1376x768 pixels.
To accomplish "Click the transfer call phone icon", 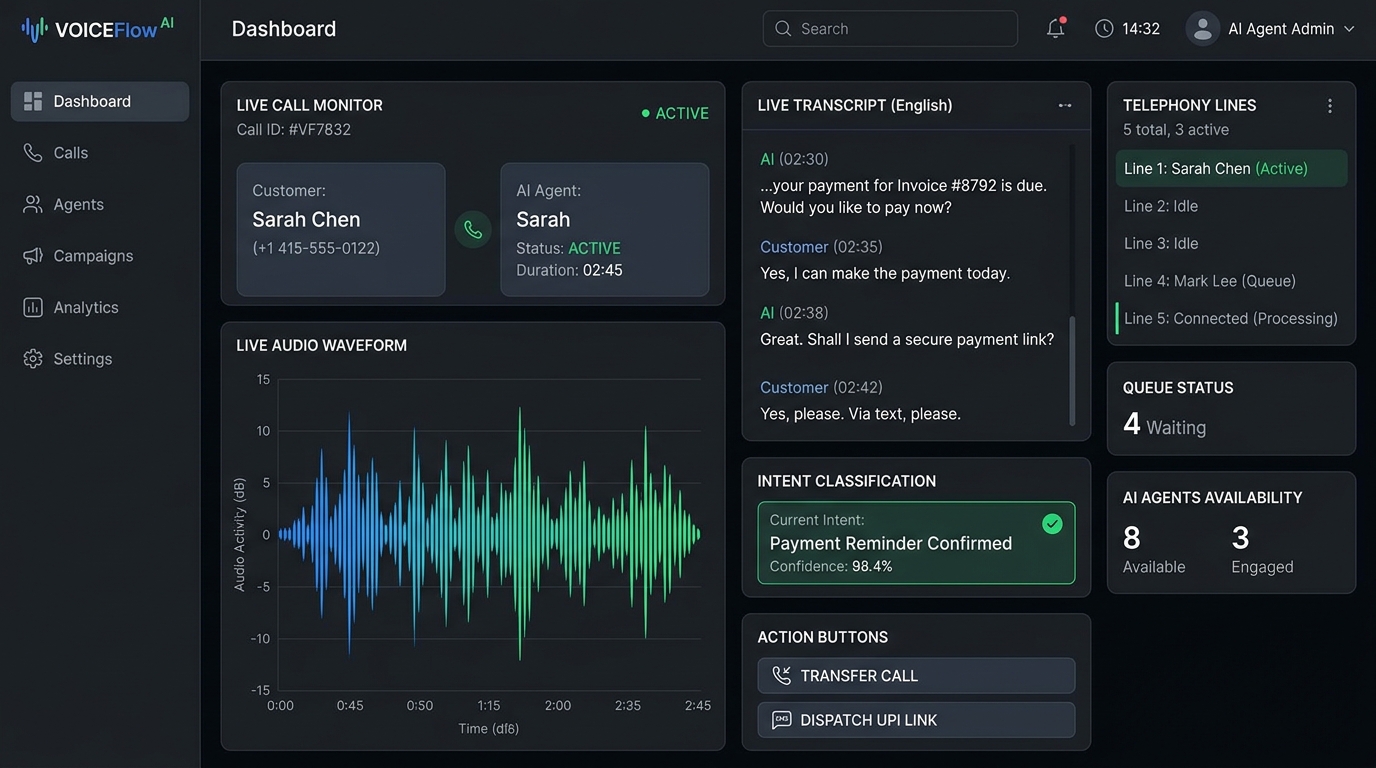I will [781, 676].
